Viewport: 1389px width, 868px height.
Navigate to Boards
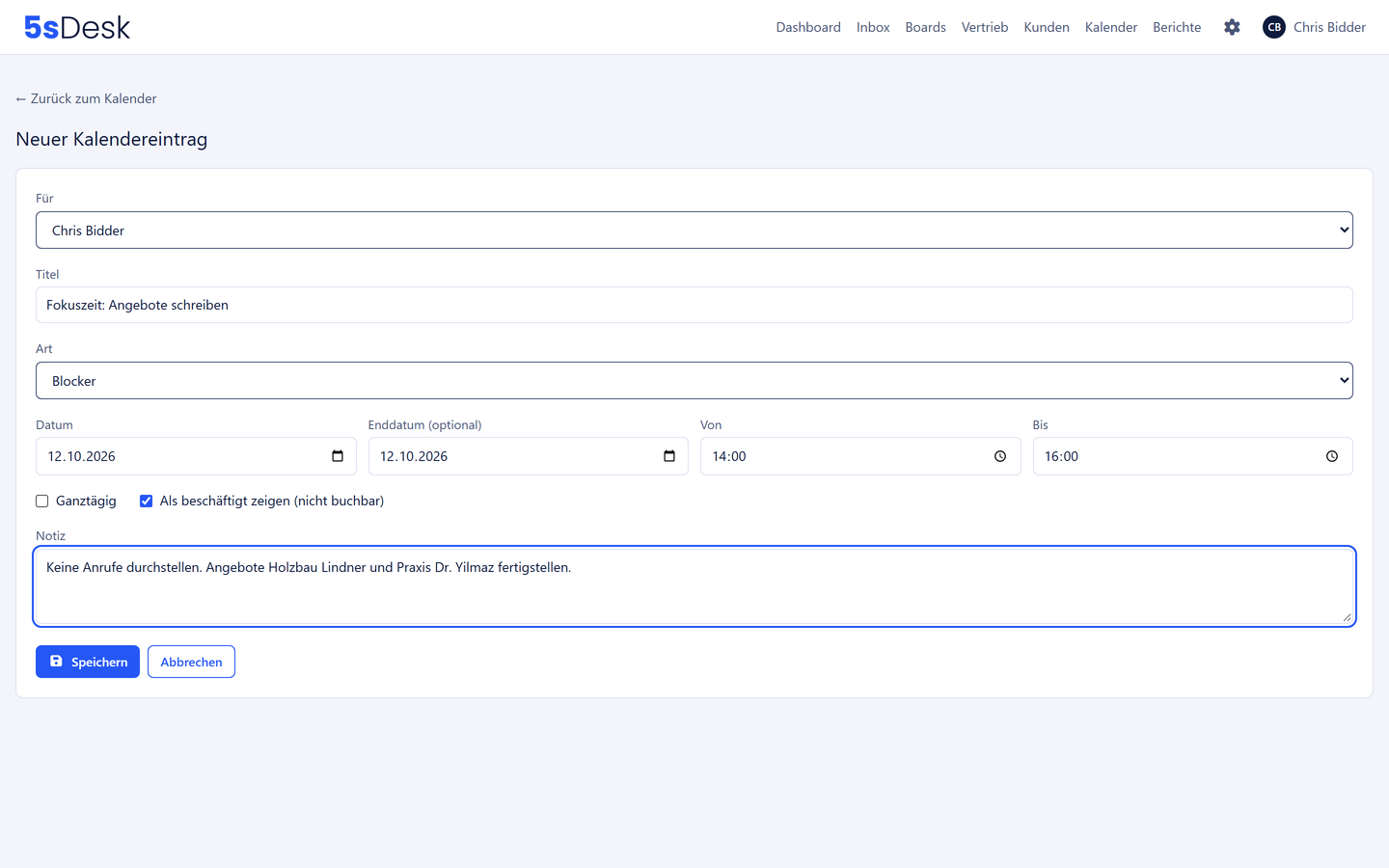tap(925, 27)
